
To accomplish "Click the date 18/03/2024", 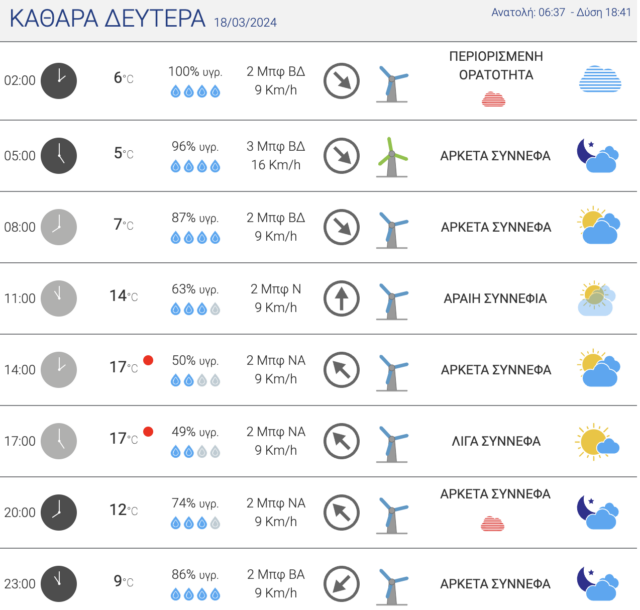I will [x=246, y=22].
